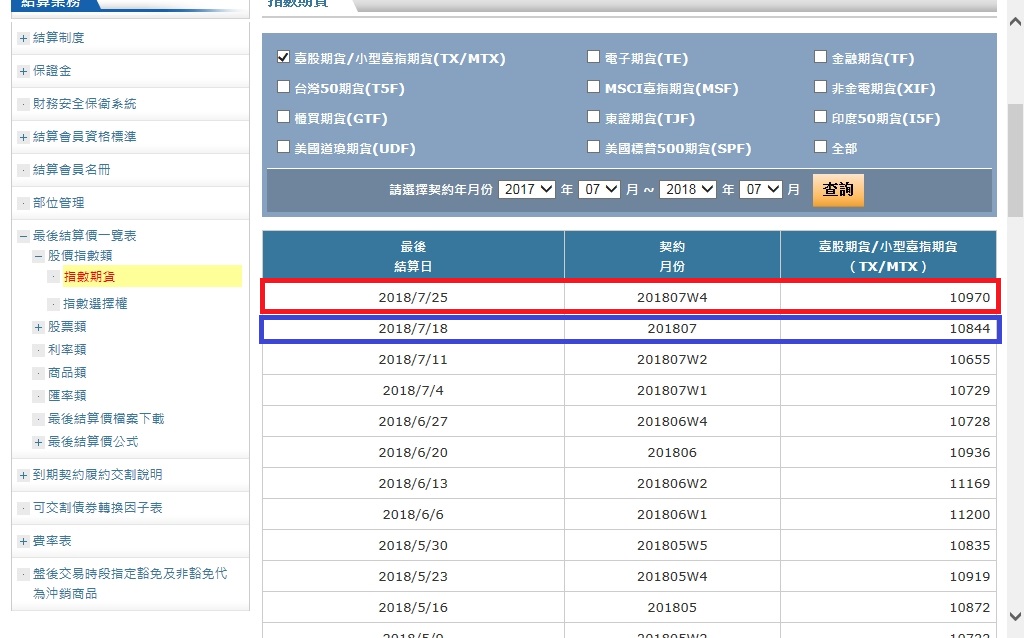Check 非金電期貨(XIF) checkbox

pyautogui.click(x=820, y=87)
